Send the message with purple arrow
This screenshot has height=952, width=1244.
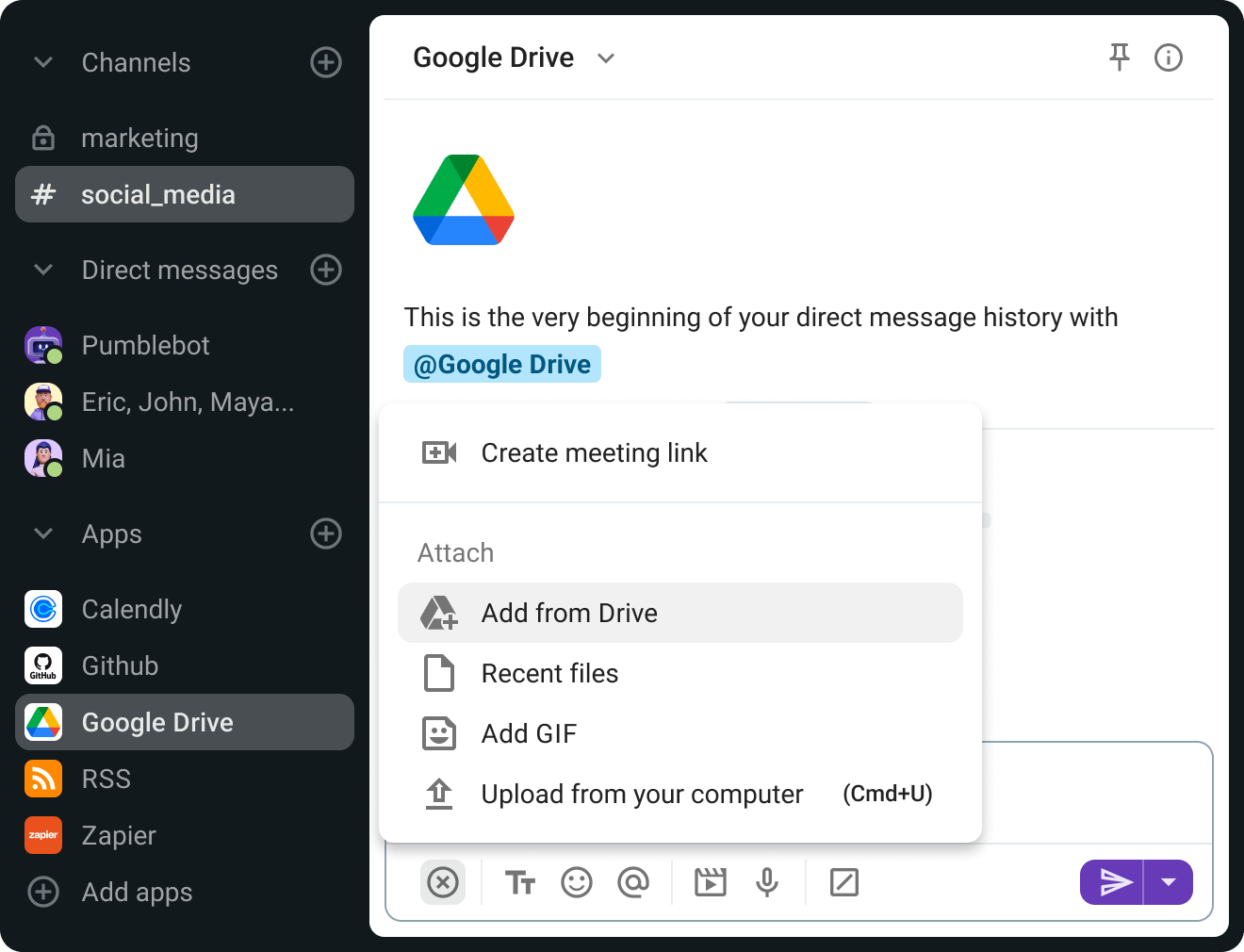(x=1112, y=882)
